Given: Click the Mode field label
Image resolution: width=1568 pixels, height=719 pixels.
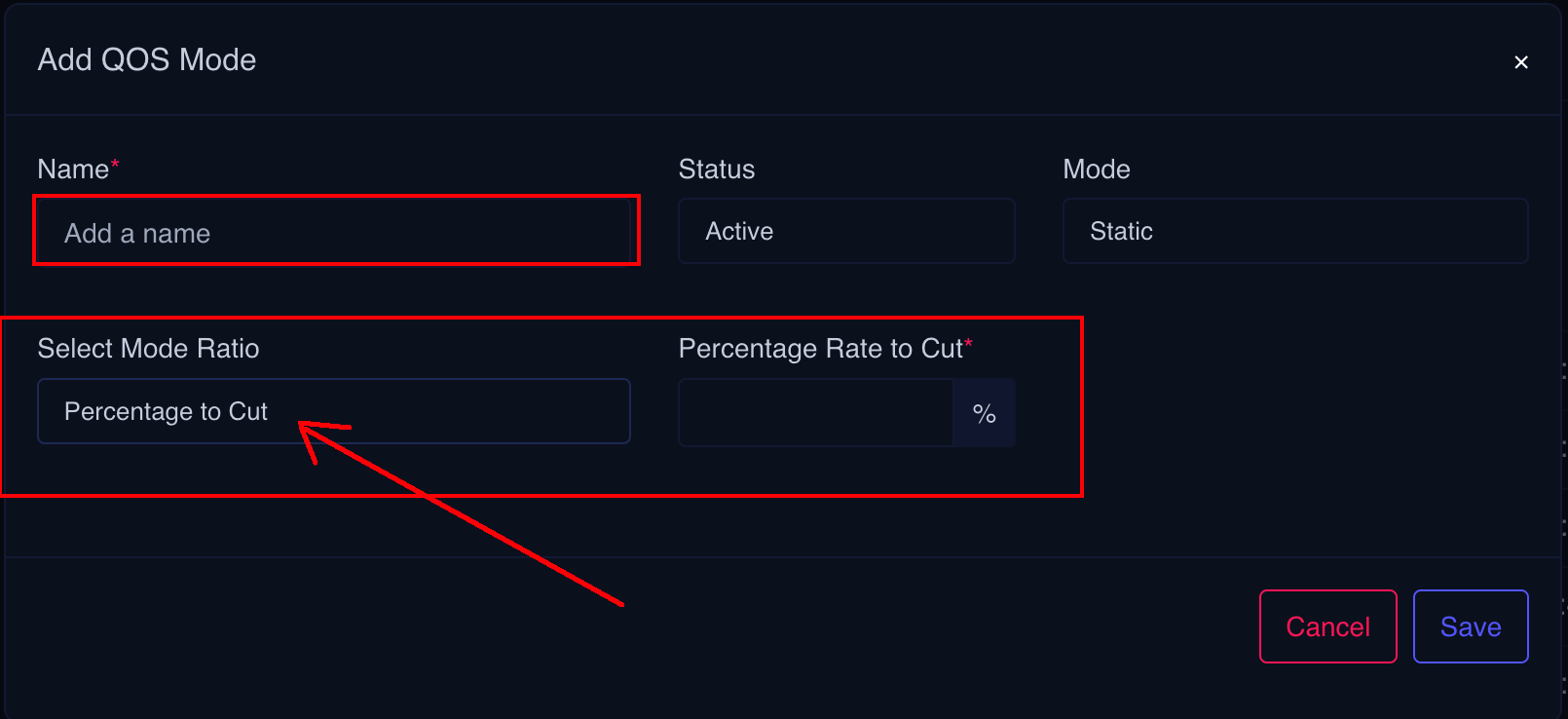Looking at the screenshot, I should pos(1096,170).
